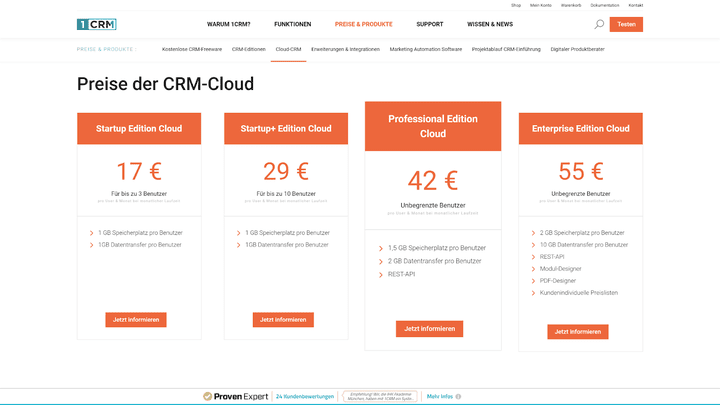Click the 'Preise der CRM-Cloud' heading

pyautogui.click(x=165, y=84)
